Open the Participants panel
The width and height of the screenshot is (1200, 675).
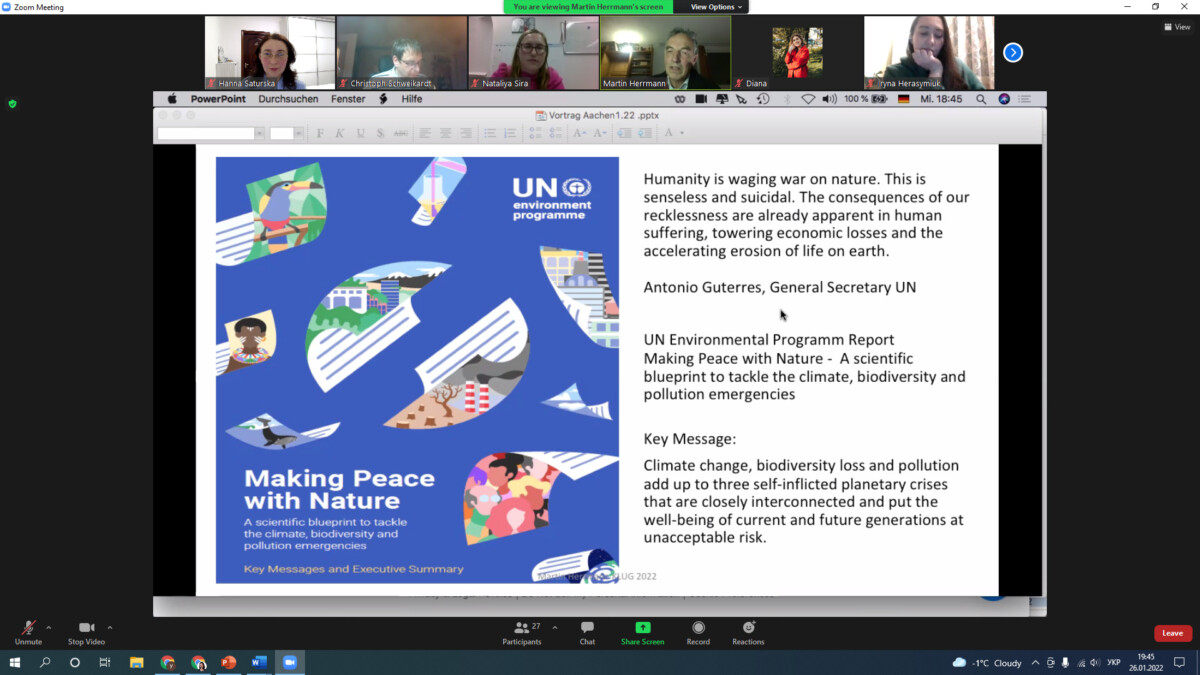click(x=521, y=629)
